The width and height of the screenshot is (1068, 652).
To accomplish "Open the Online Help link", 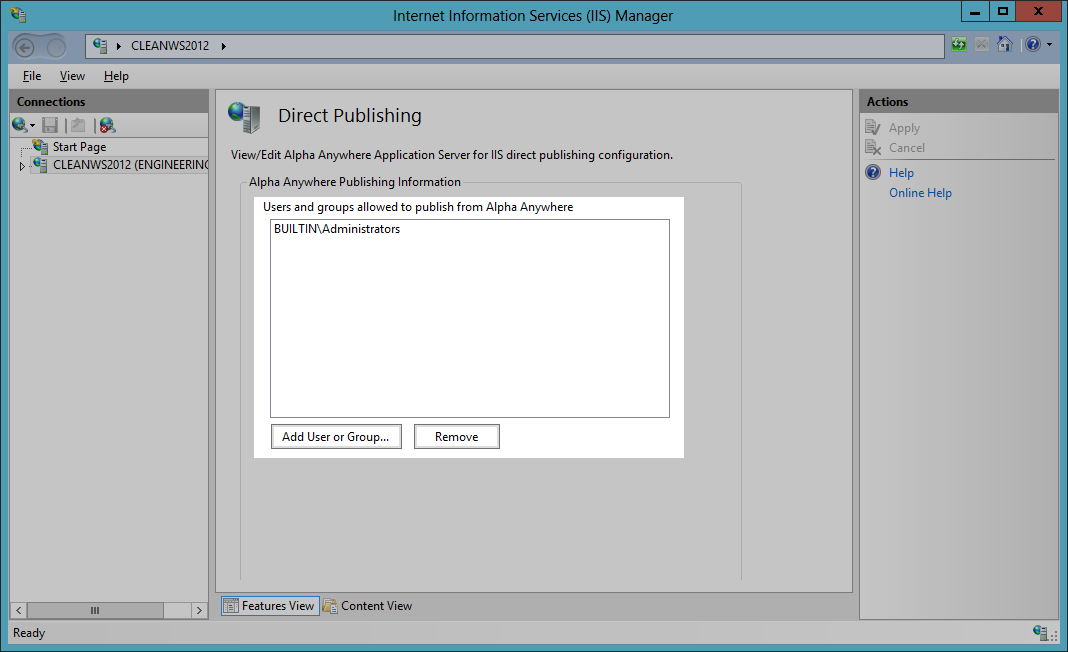I will coord(920,193).
